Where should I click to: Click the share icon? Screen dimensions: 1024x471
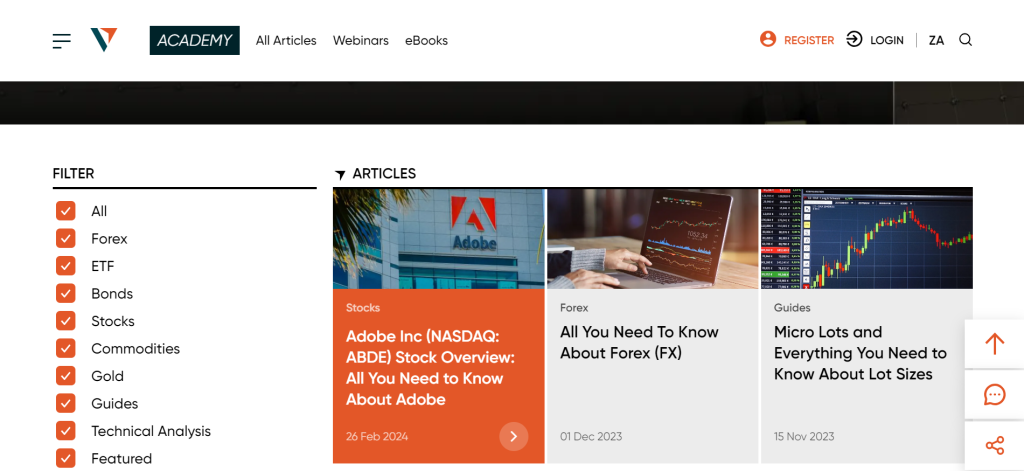(x=994, y=446)
